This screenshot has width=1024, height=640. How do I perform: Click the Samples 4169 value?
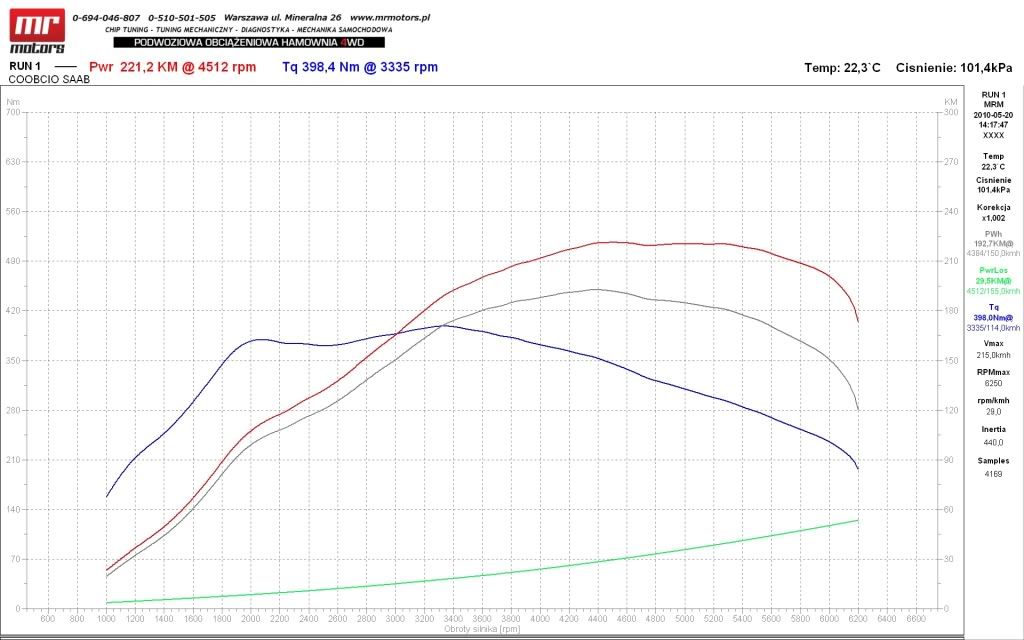pyautogui.click(x=993, y=467)
